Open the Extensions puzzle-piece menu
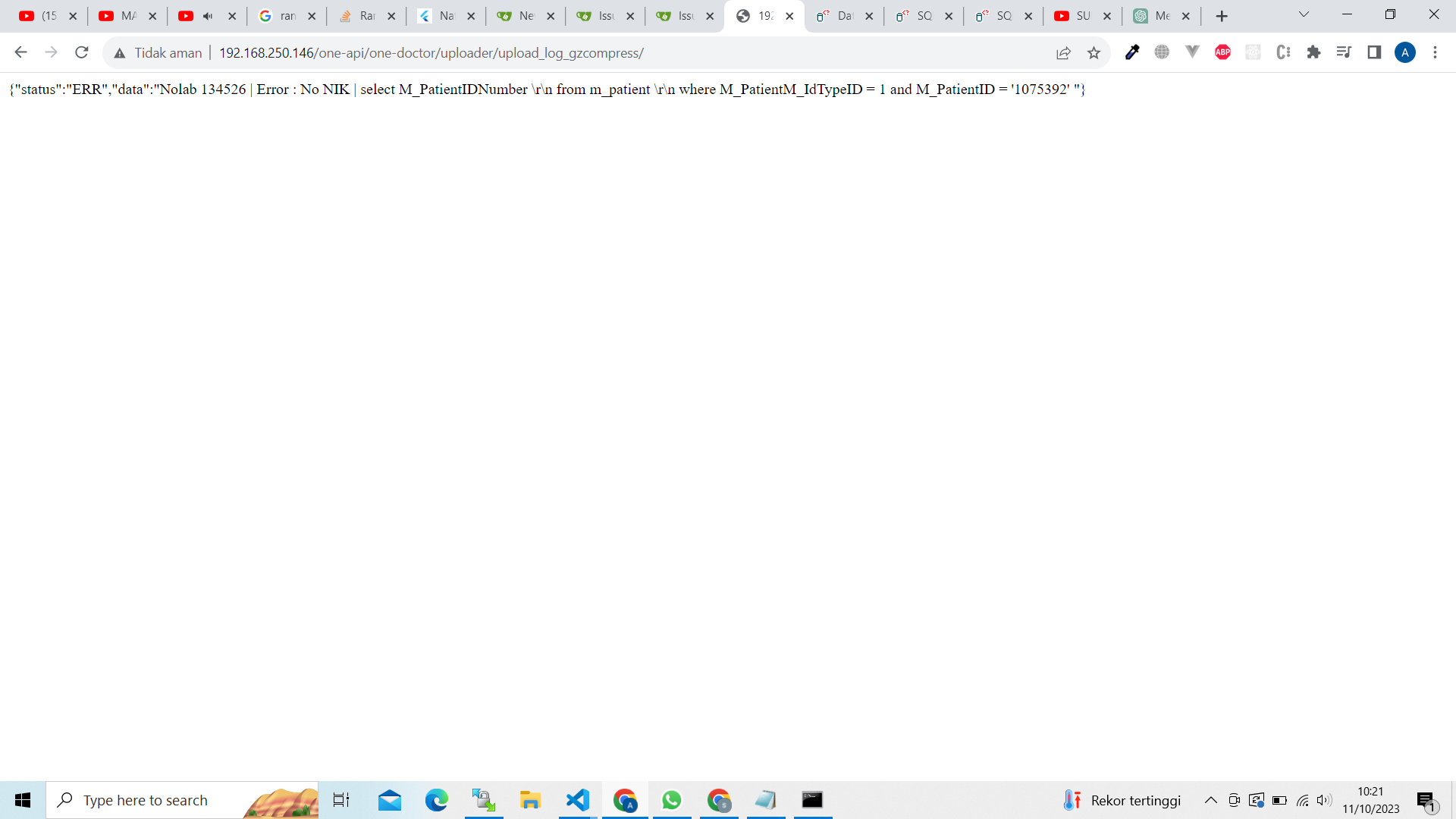 click(1313, 52)
